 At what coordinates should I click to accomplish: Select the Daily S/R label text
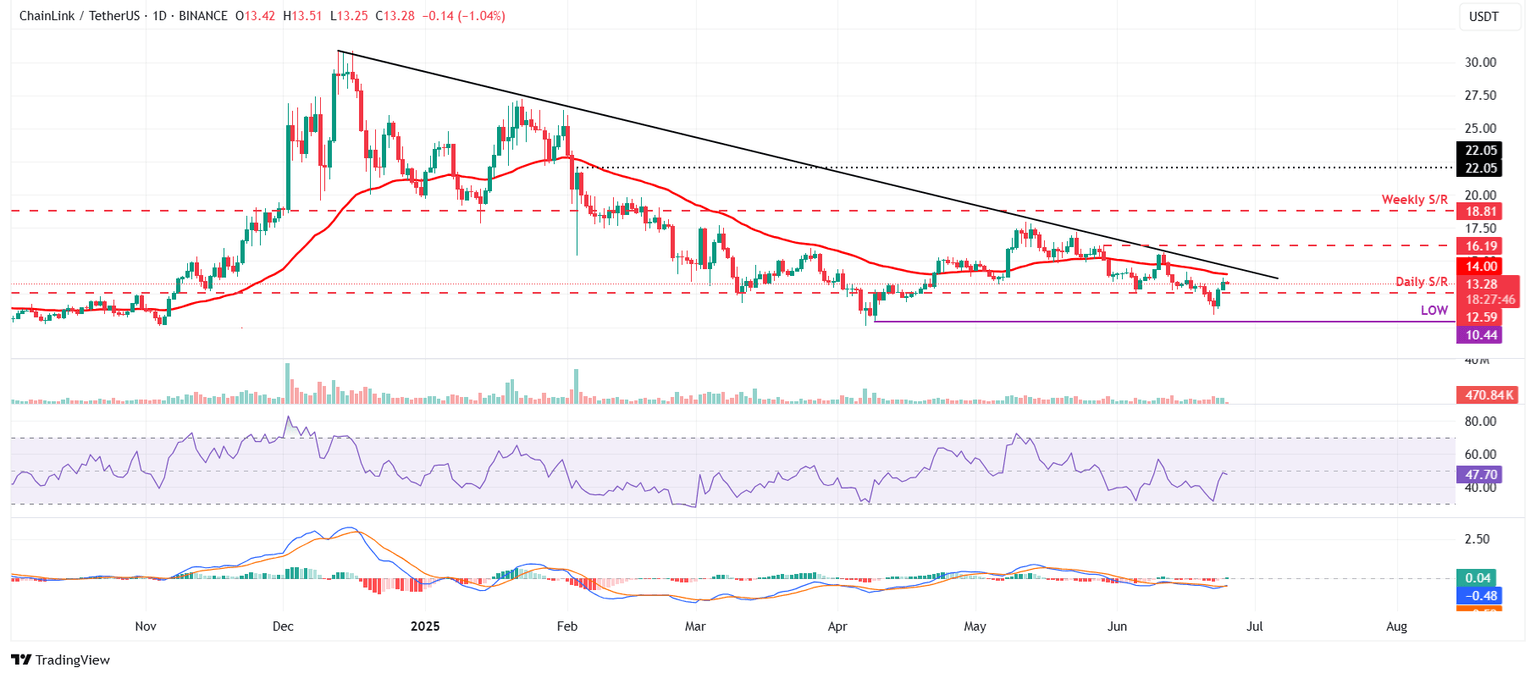(x=1420, y=283)
